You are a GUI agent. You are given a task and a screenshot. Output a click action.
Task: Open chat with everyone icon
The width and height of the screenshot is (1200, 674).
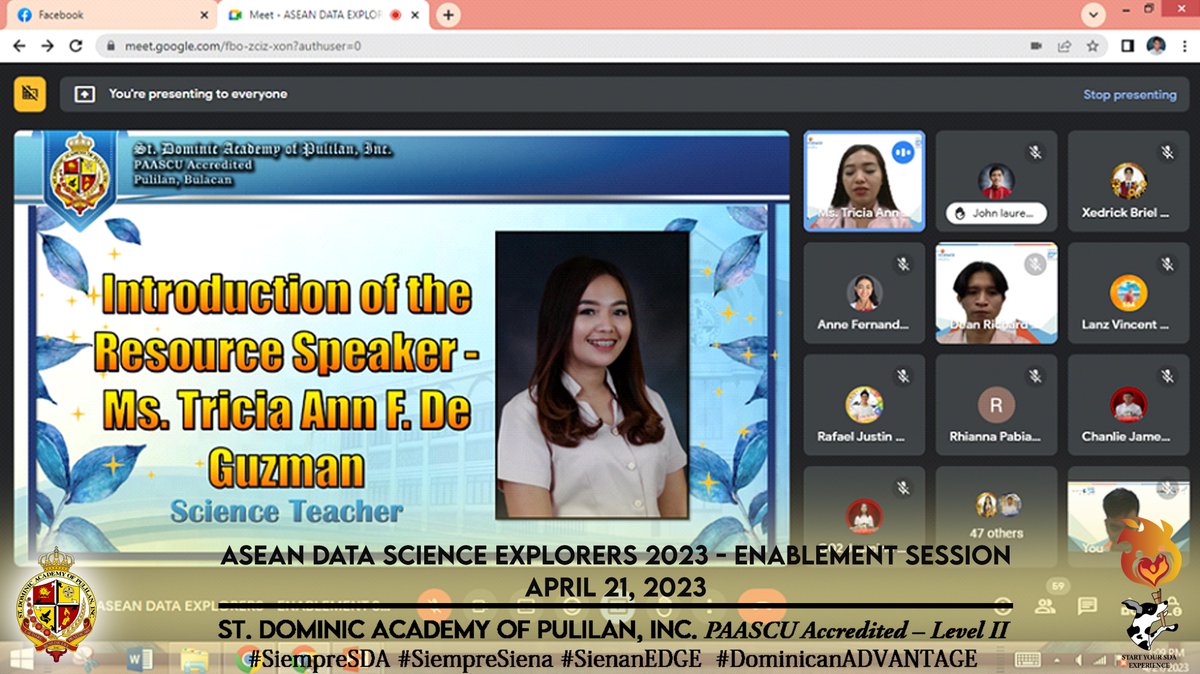(x=1086, y=606)
